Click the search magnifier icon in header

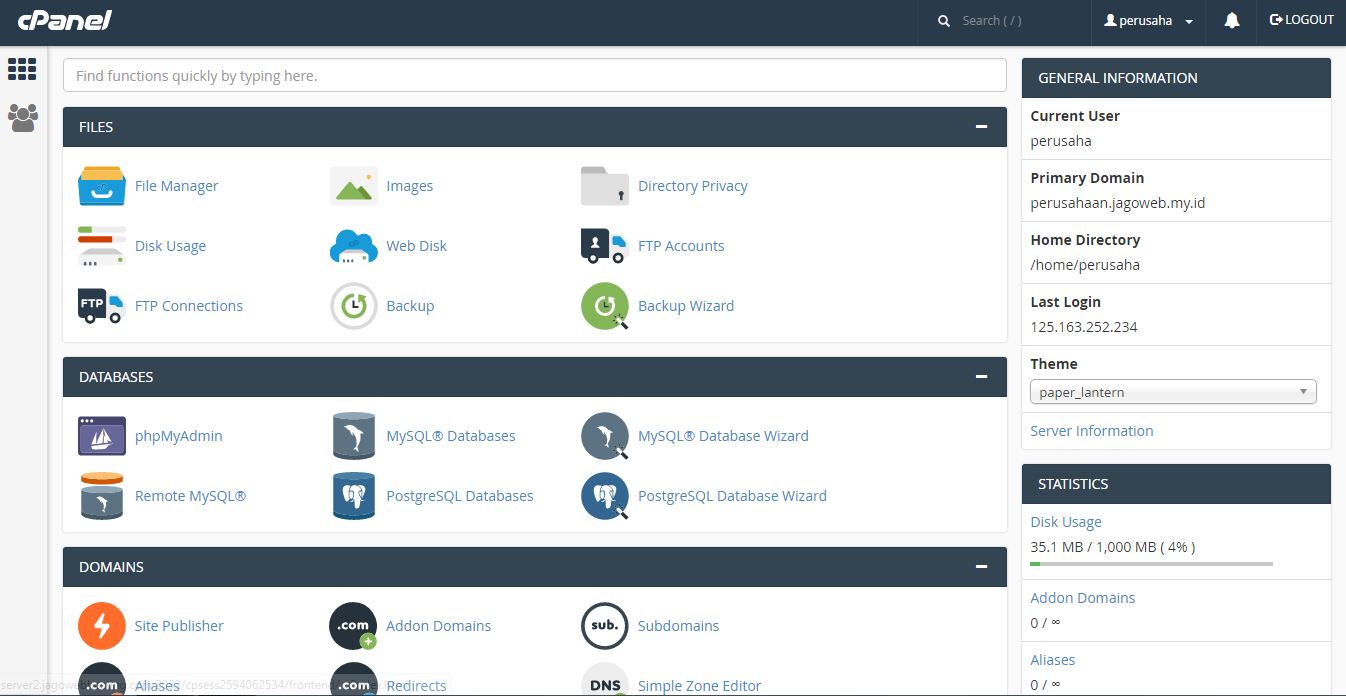click(944, 20)
